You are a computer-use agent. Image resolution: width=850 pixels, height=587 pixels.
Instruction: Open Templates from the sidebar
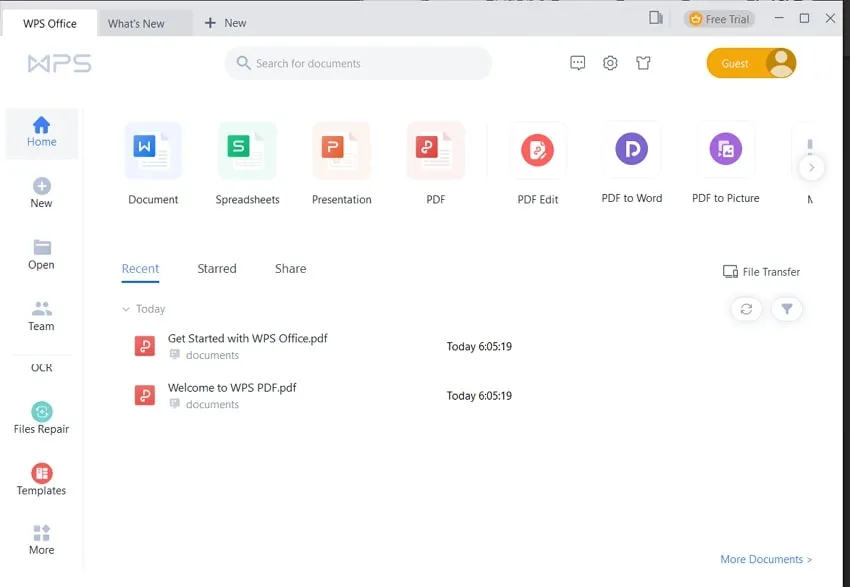[42, 480]
